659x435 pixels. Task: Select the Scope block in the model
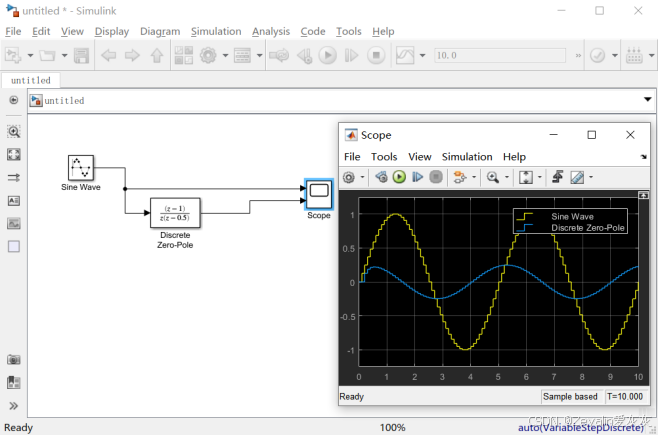click(319, 194)
